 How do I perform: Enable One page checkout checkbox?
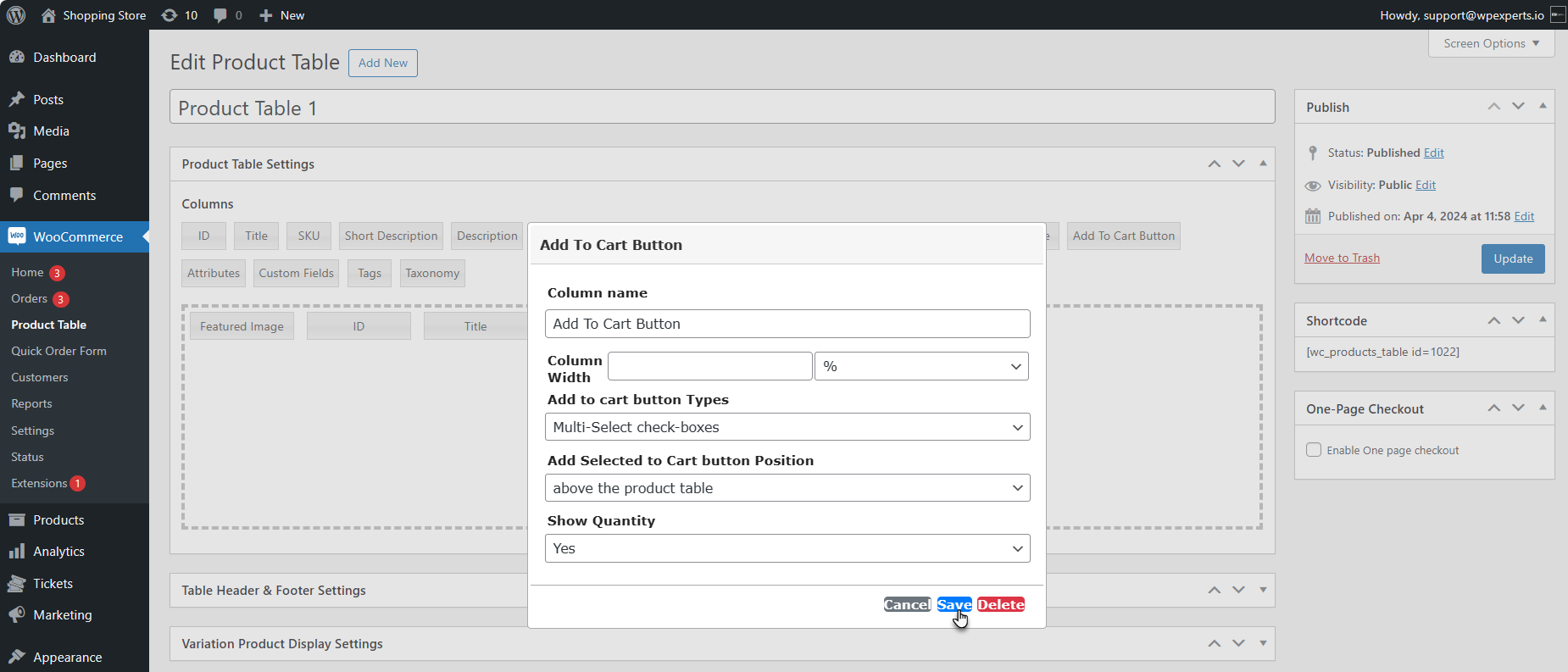point(1314,450)
